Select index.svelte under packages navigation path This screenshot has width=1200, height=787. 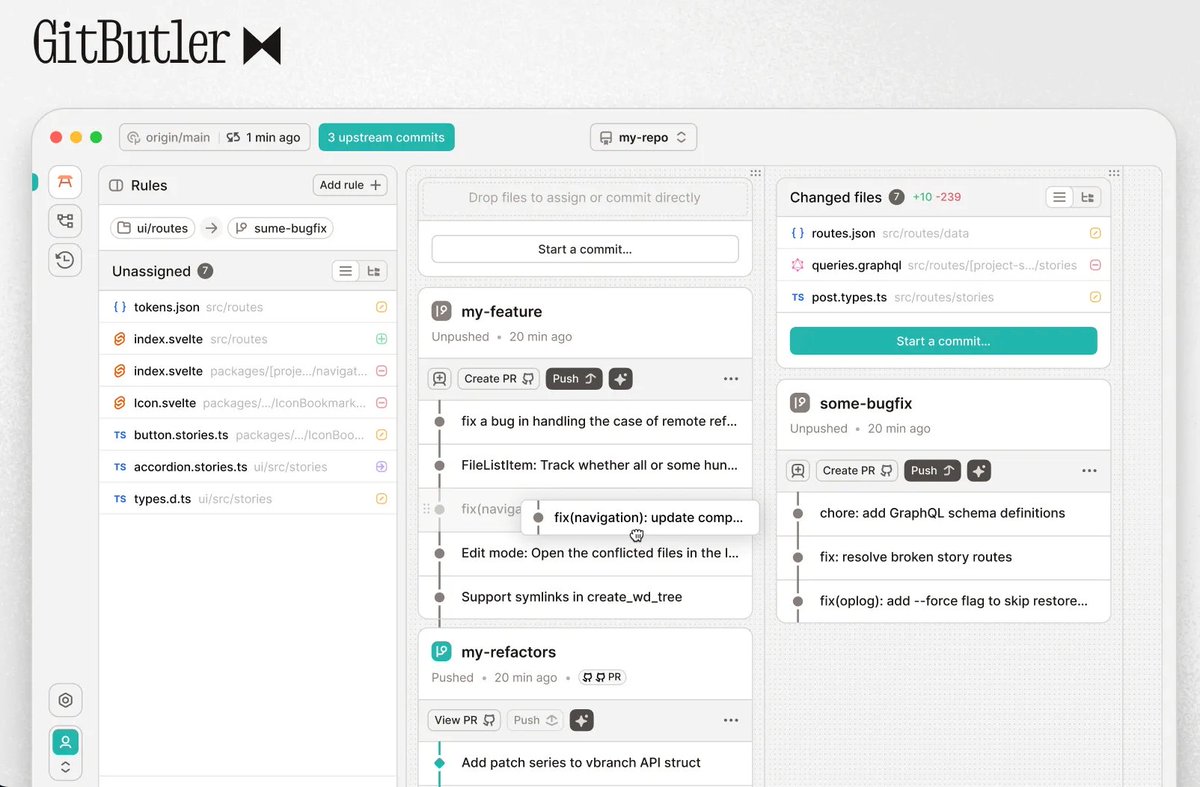pos(248,371)
